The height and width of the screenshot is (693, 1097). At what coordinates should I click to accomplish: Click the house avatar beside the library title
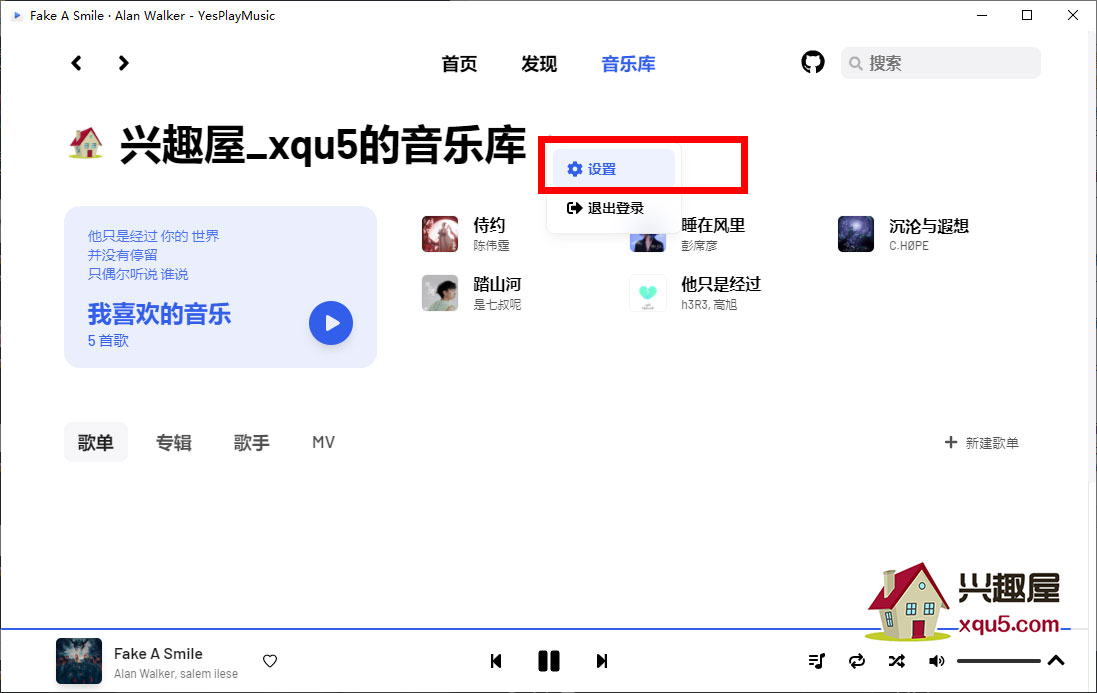[86, 143]
